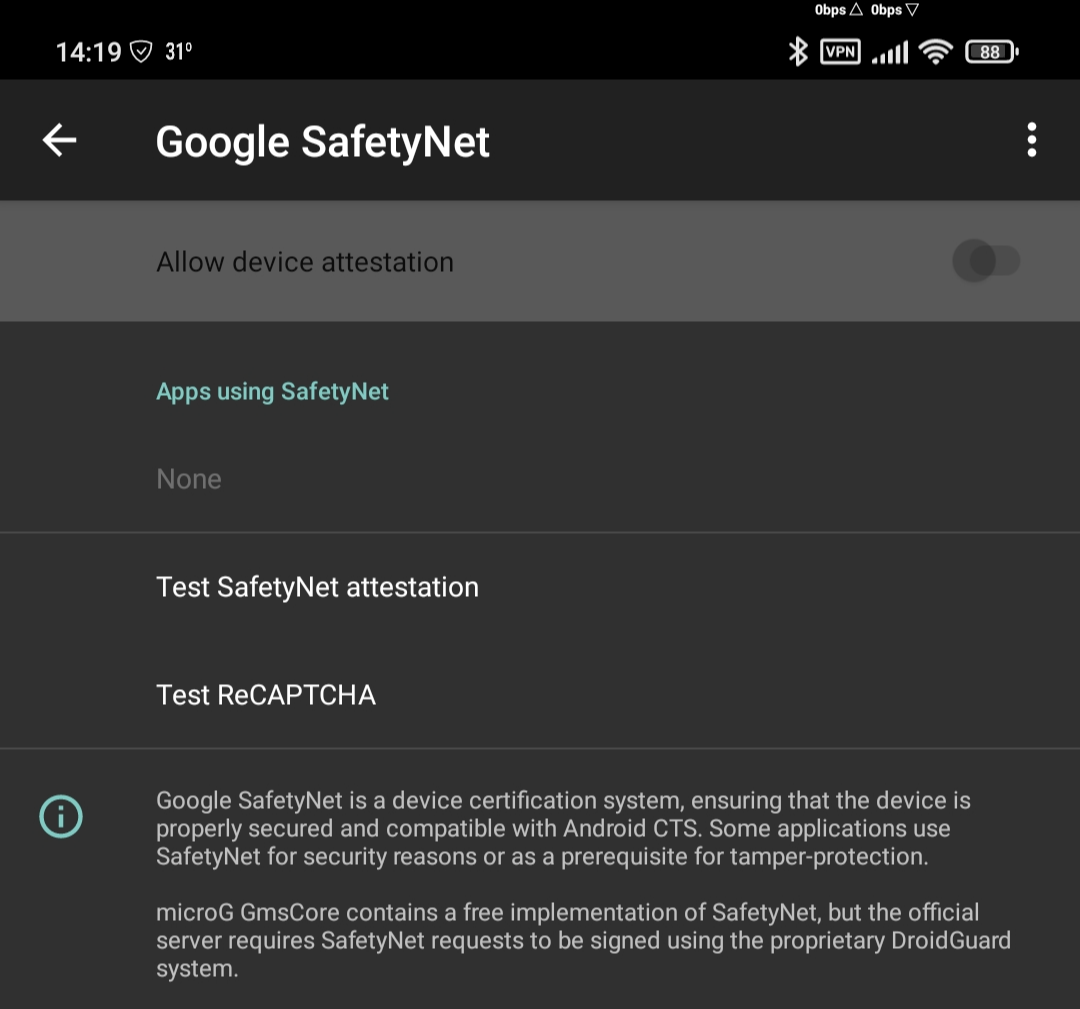Tap the network speed indicator
1080x1009 pixels.
point(866,10)
